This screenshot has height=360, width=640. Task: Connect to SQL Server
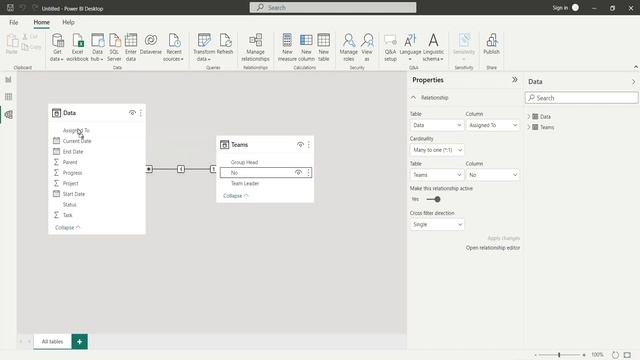point(114,47)
